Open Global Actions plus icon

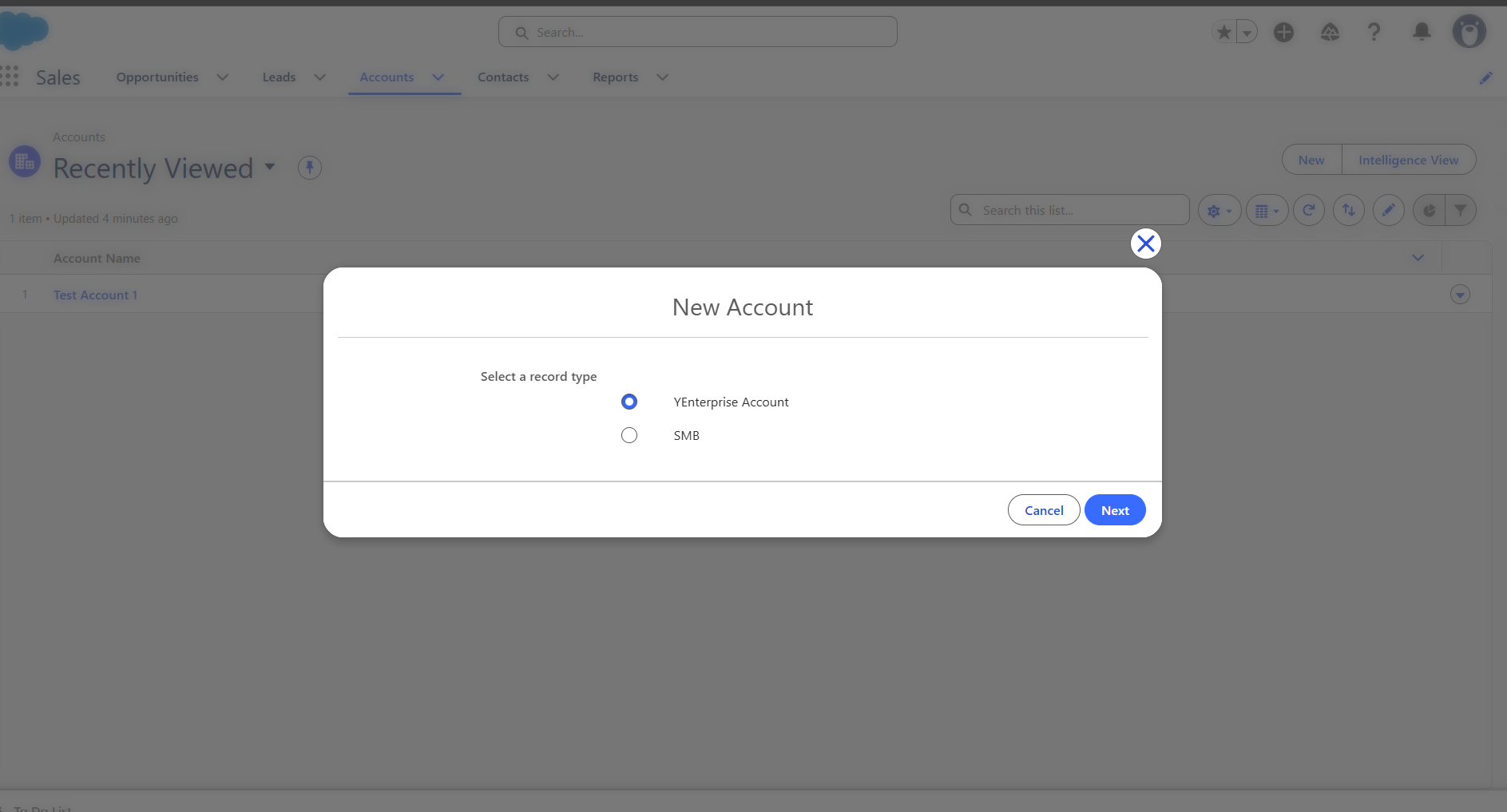tap(1283, 32)
